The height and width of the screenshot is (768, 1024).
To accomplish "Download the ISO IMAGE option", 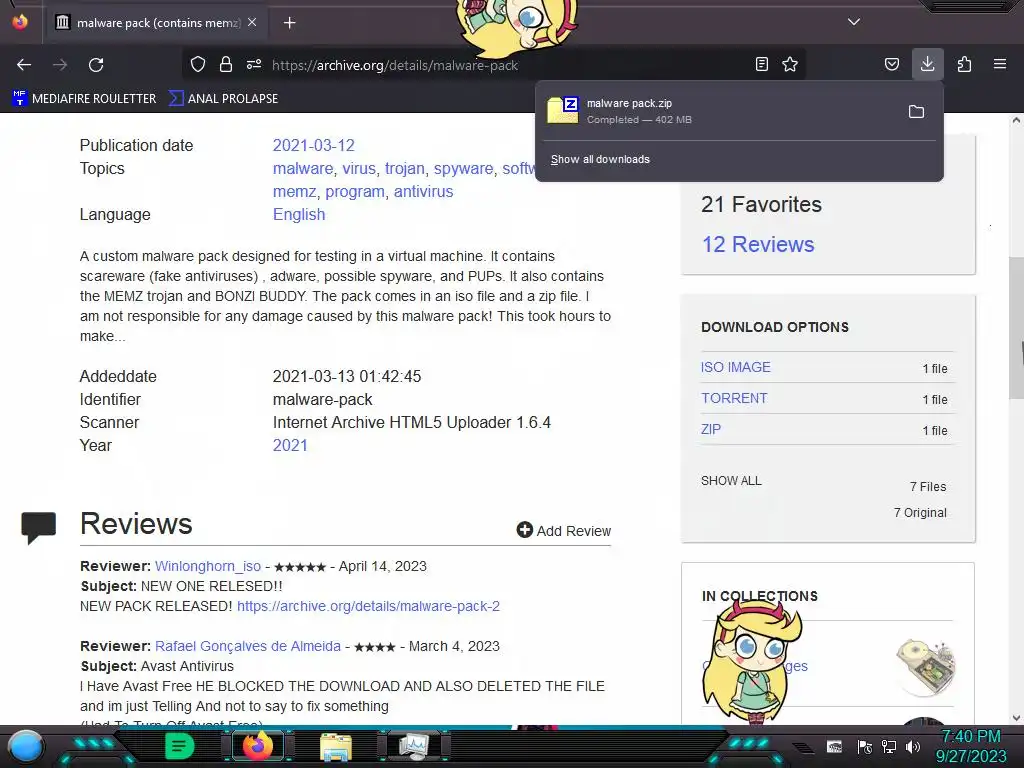I will tap(735, 367).
